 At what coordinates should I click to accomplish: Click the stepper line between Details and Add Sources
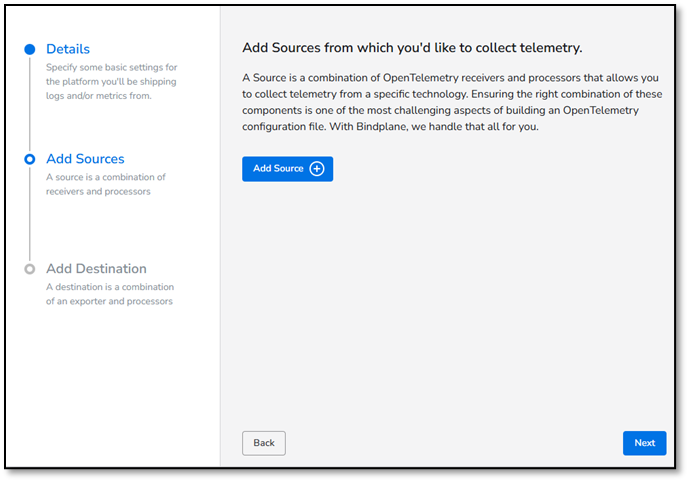coord(29,104)
